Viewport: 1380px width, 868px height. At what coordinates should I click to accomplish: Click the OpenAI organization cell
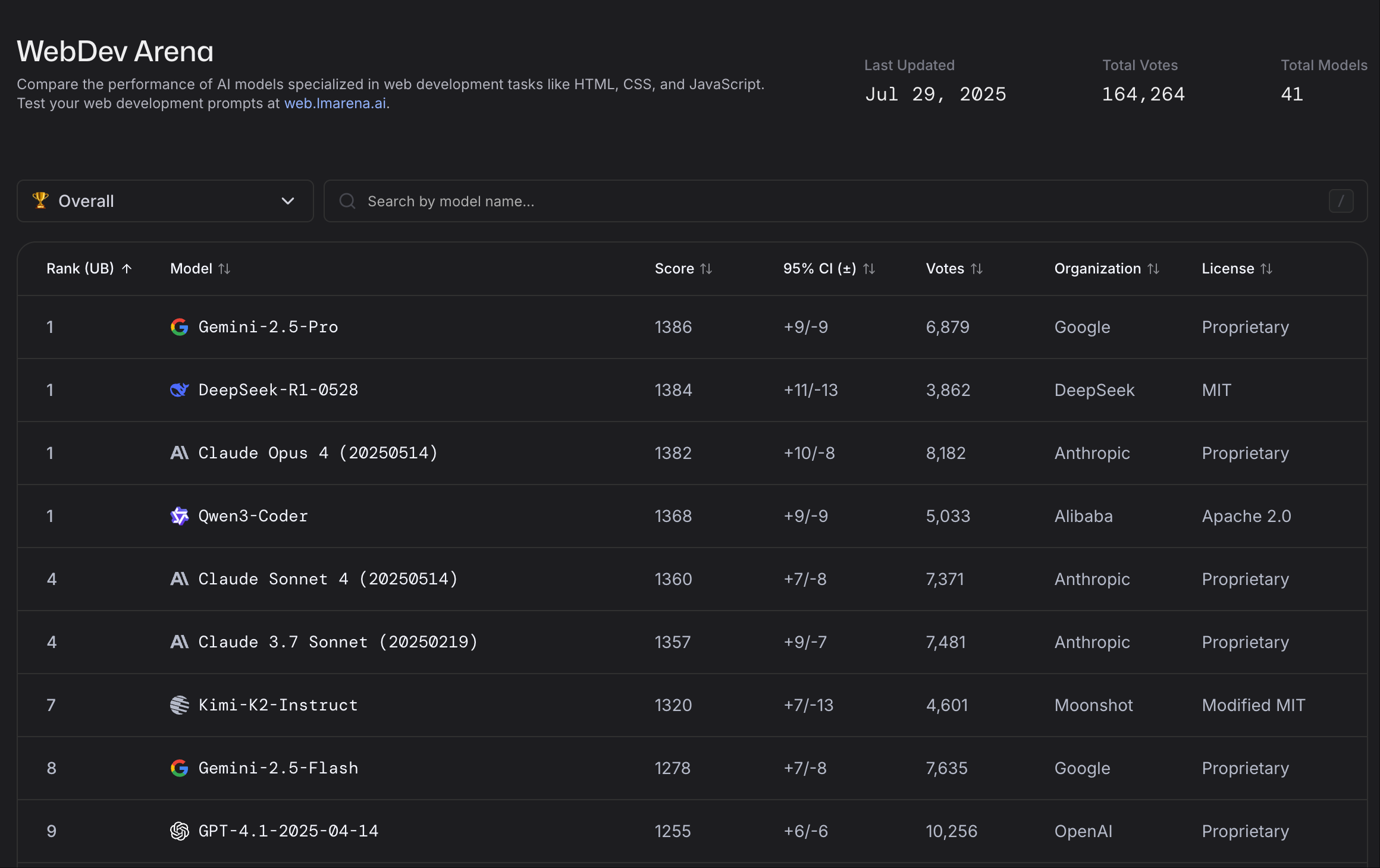click(x=1084, y=831)
